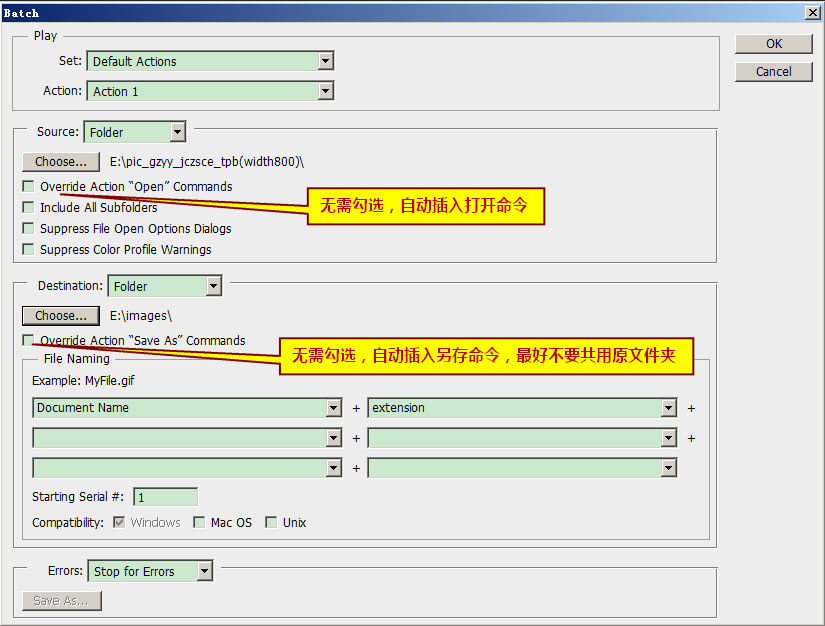Image resolution: width=825 pixels, height=626 pixels.
Task: Check the Unix compatibility box
Action: 271,523
